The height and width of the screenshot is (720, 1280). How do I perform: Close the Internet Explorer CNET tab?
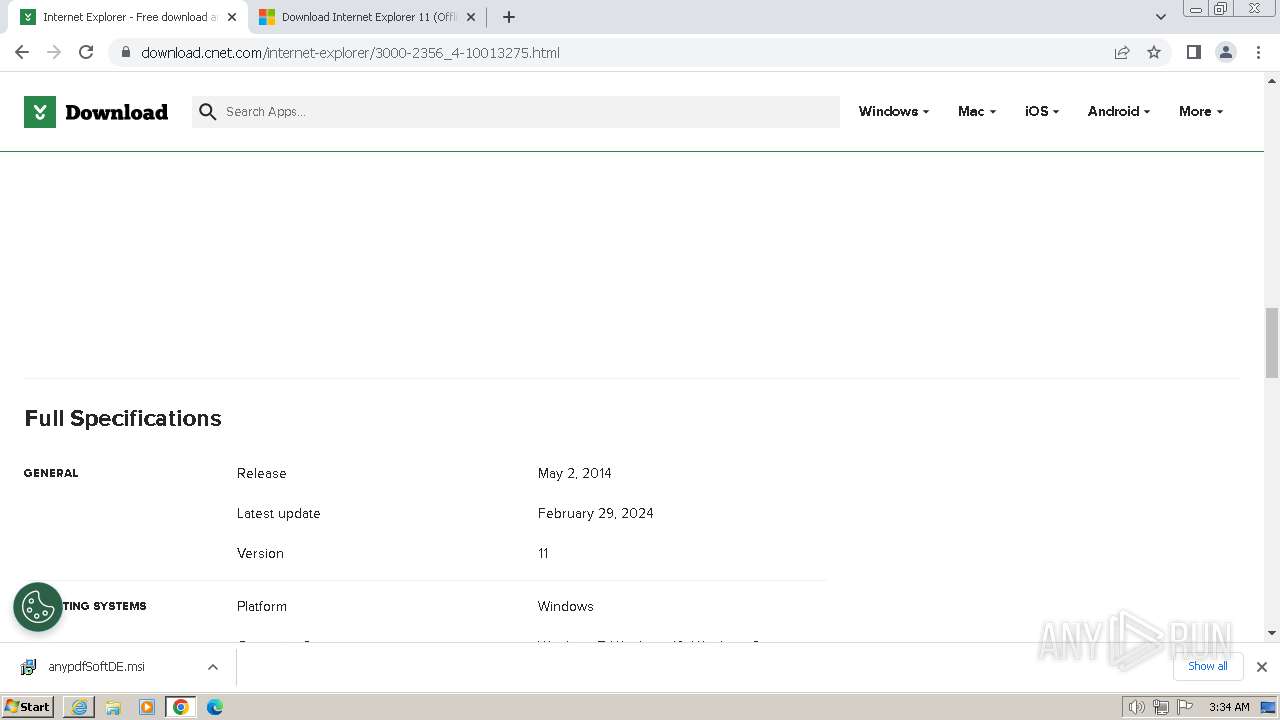(232, 17)
